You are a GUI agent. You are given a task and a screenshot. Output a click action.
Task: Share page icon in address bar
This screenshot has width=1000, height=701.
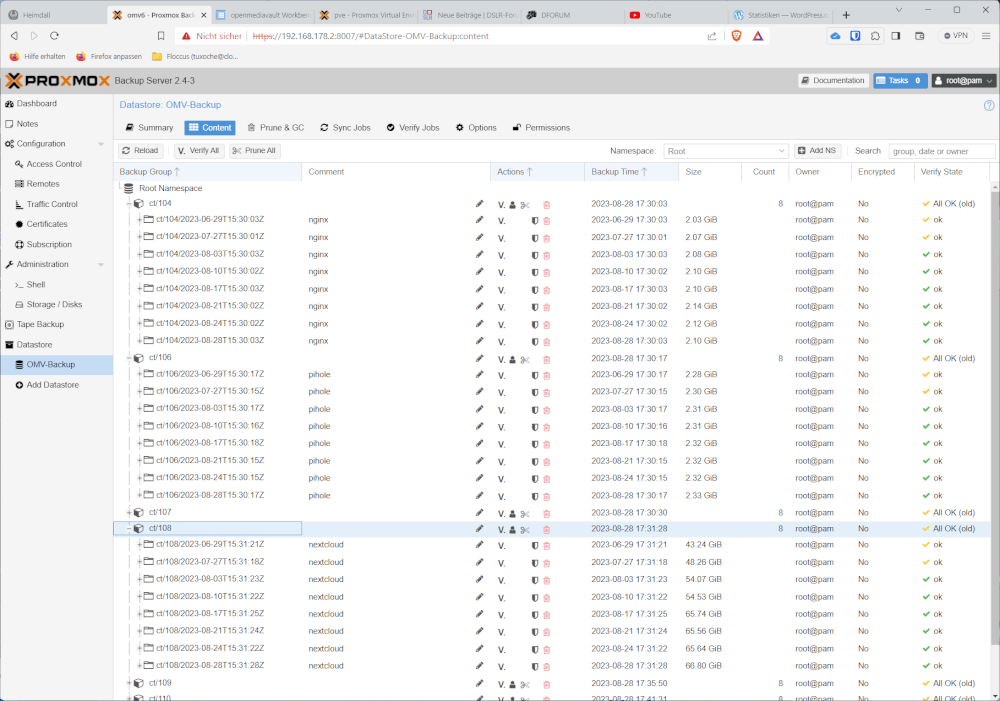(x=712, y=36)
